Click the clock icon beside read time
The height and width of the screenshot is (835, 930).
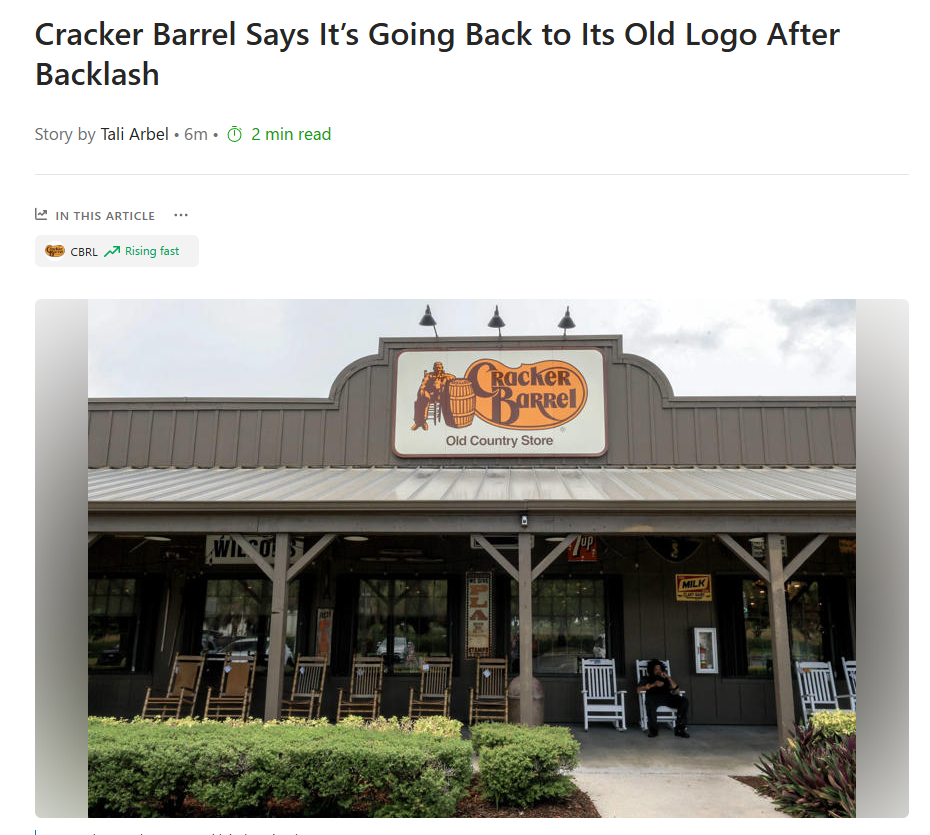pos(235,135)
